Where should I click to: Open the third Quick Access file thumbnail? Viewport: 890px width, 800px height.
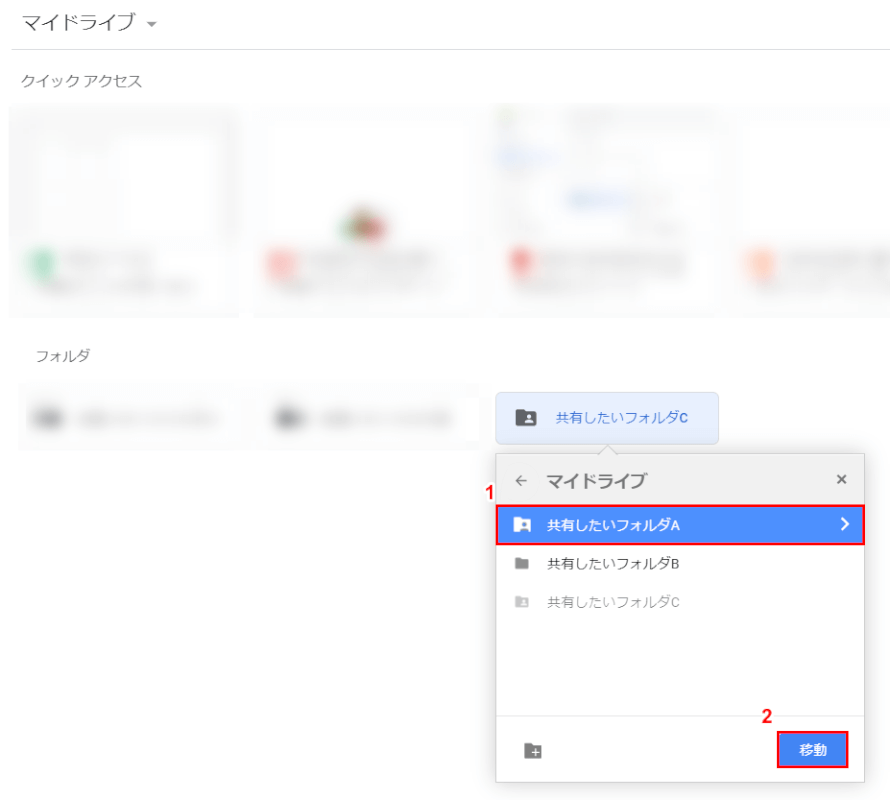[606, 212]
